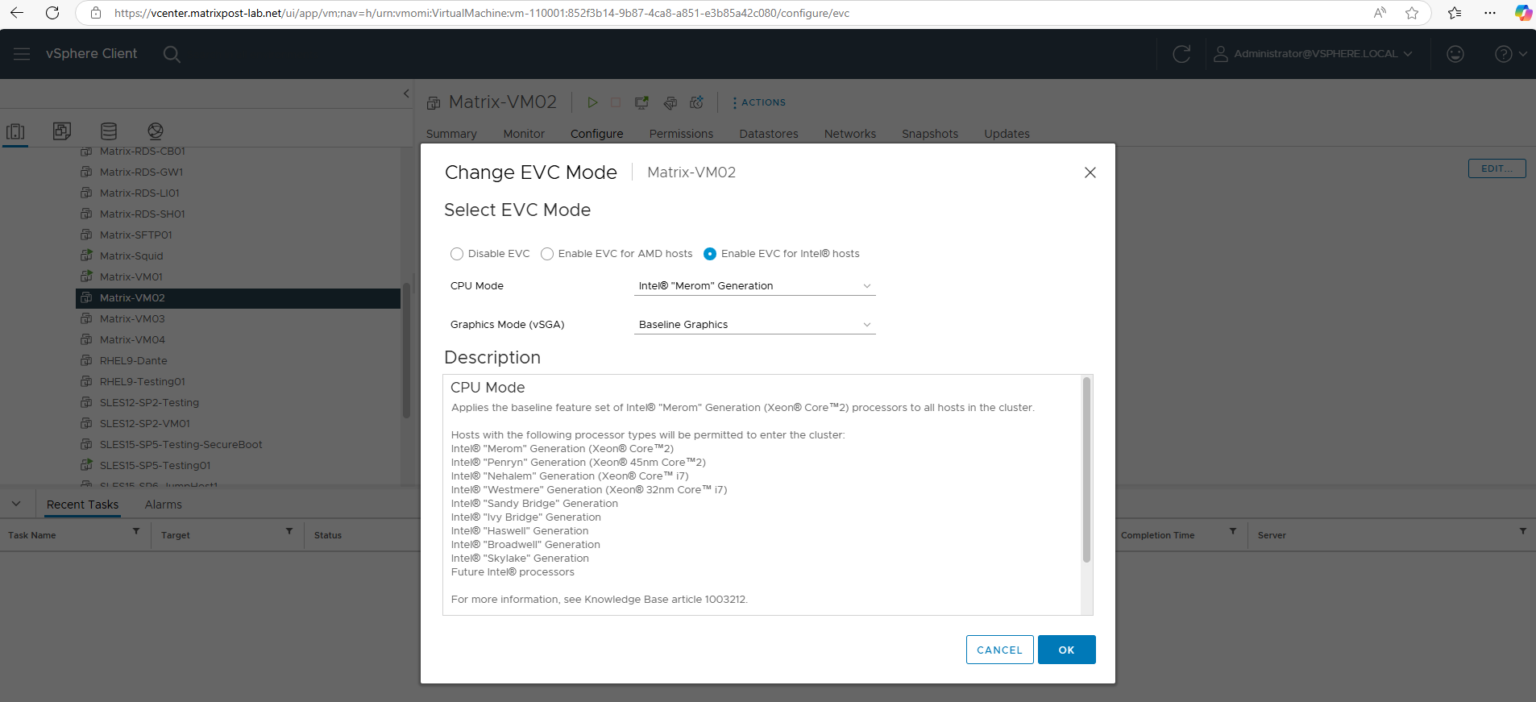
Task: Power on Matrix-VM02 with the play icon
Action: tap(592, 102)
